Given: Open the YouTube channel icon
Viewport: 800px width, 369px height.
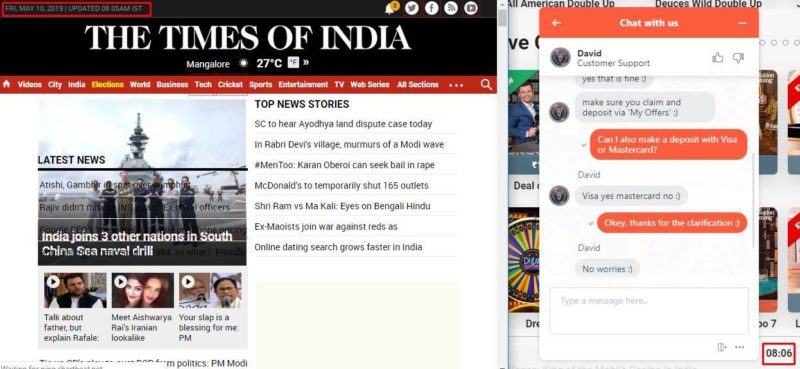Looking at the screenshot, I should click(x=471, y=8).
